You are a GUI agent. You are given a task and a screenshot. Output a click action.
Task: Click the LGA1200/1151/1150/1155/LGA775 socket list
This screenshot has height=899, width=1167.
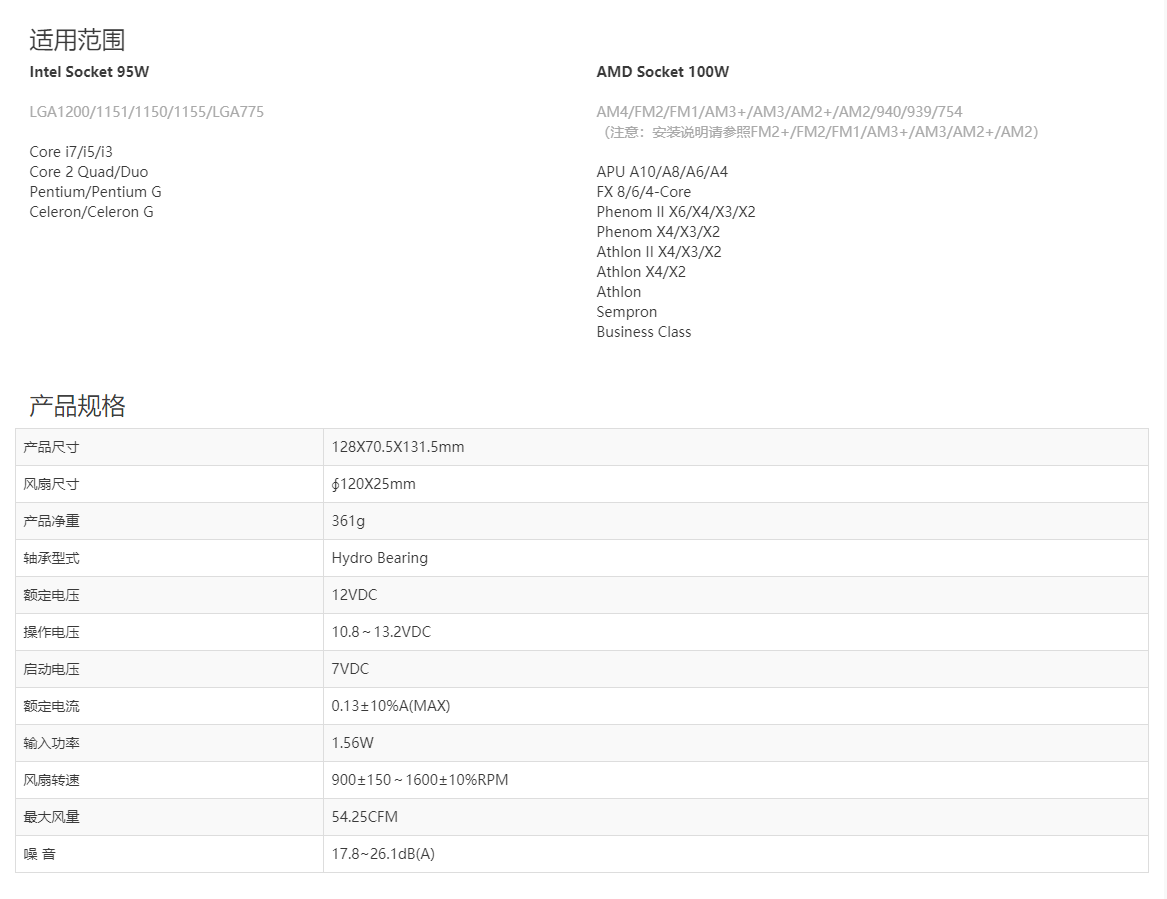pyautogui.click(x=147, y=112)
